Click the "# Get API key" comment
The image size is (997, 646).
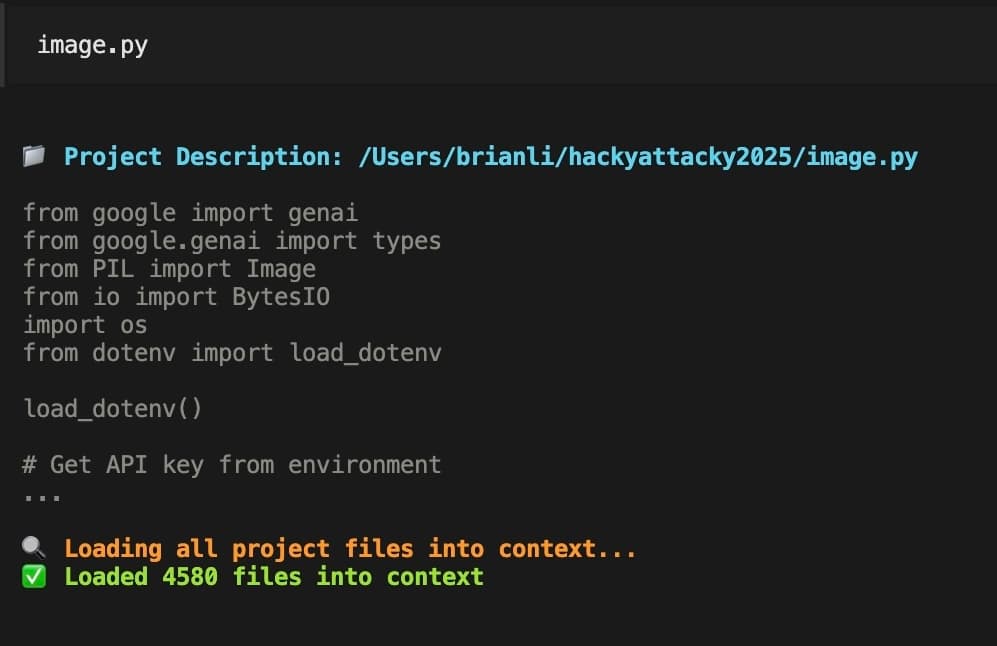(x=232, y=465)
